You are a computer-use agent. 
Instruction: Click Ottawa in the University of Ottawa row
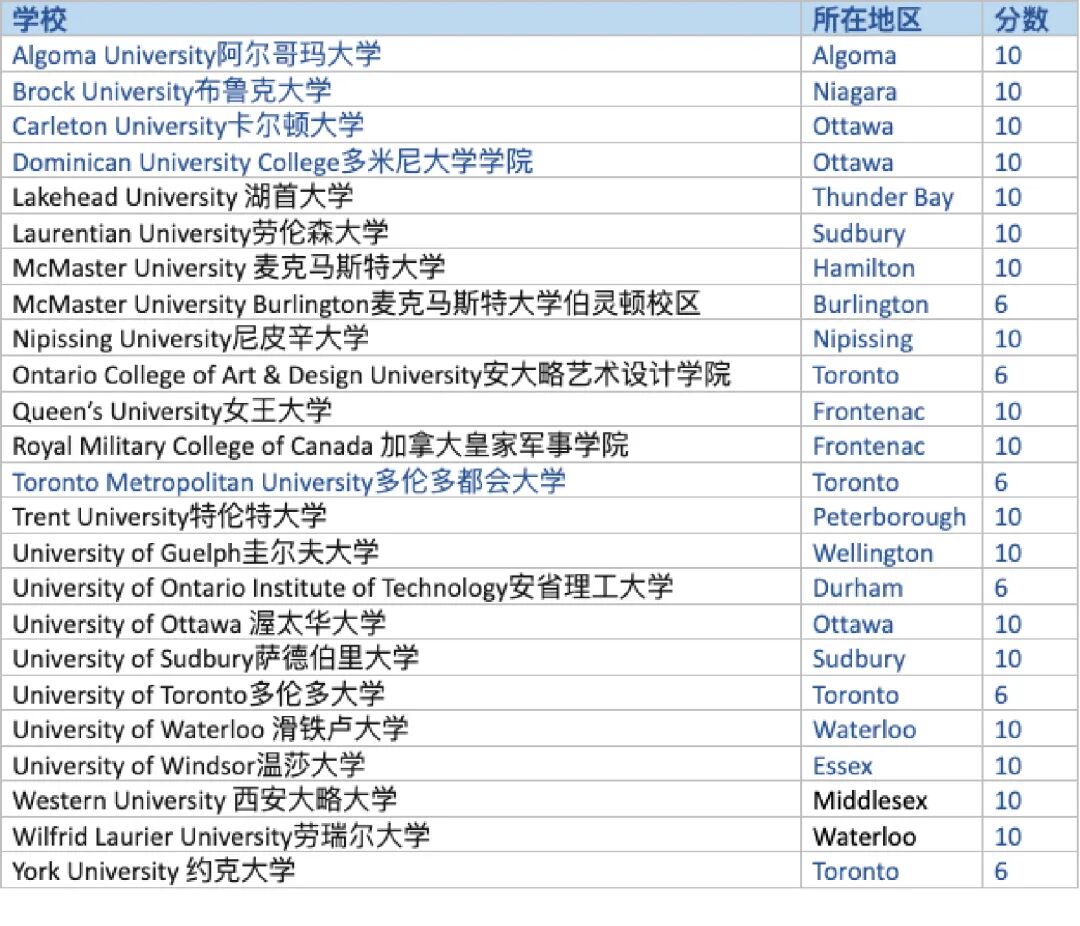point(853,624)
